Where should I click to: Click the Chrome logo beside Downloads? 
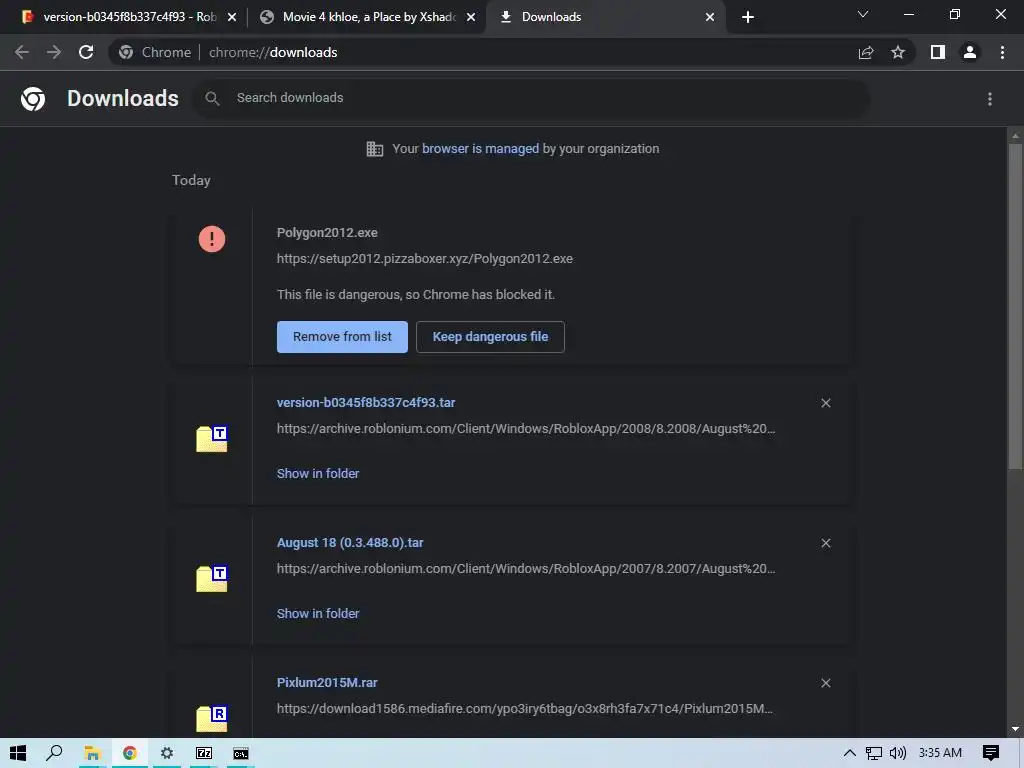(33, 99)
